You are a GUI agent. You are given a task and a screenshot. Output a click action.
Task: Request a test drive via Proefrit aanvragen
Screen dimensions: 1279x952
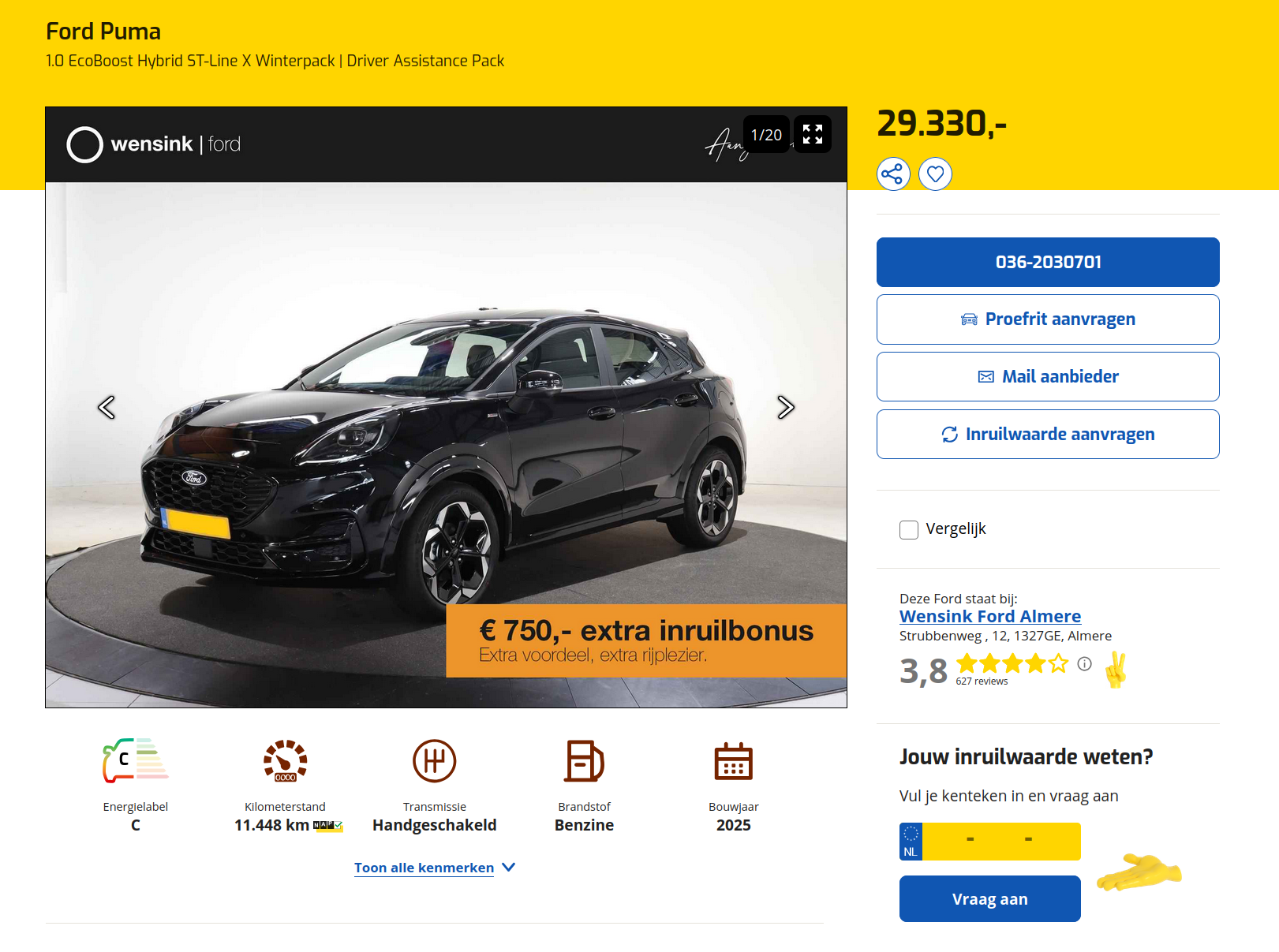pyautogui.click(x=1047, y=319)
